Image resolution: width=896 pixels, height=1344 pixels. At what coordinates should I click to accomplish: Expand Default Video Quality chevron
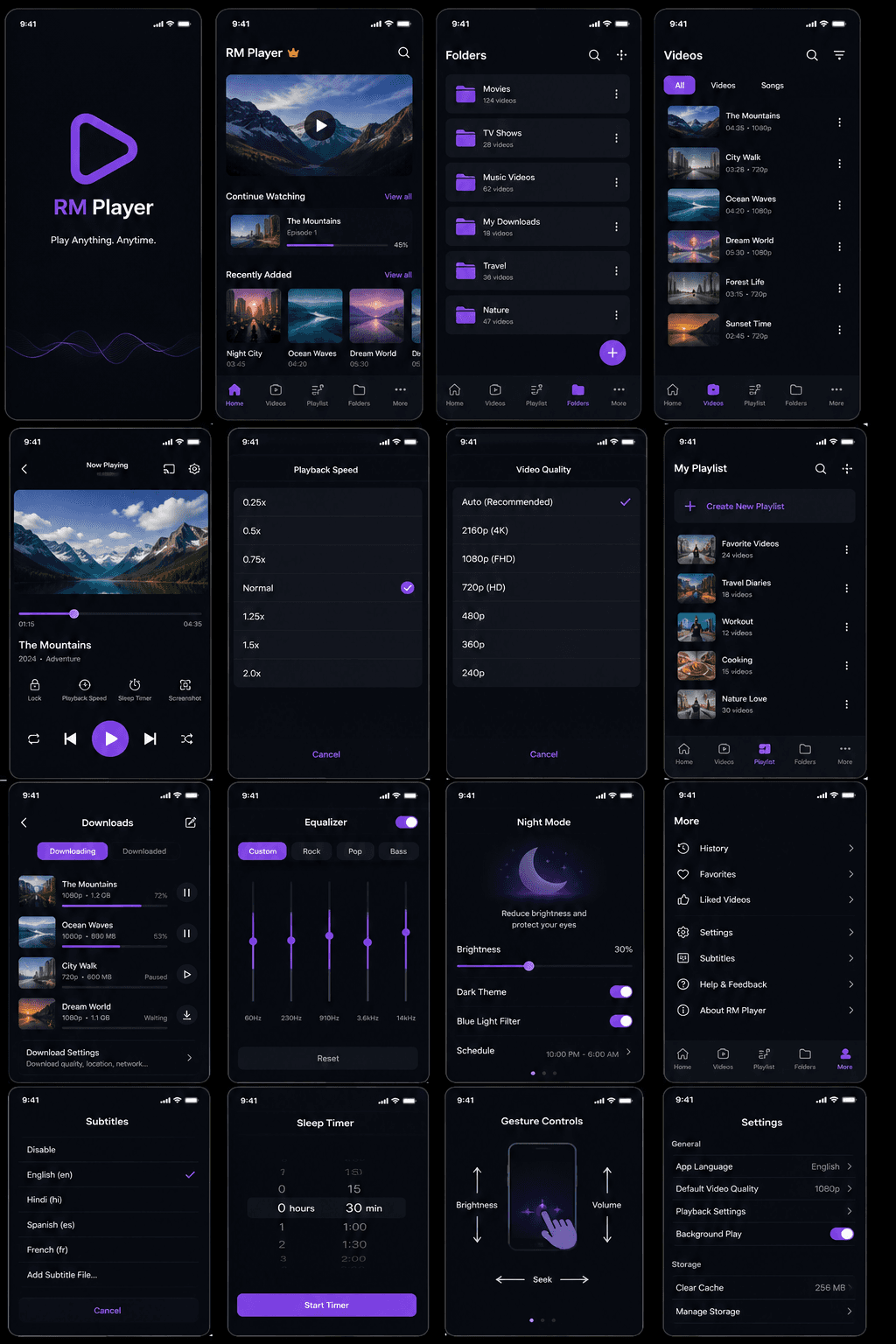[850, 1188]
